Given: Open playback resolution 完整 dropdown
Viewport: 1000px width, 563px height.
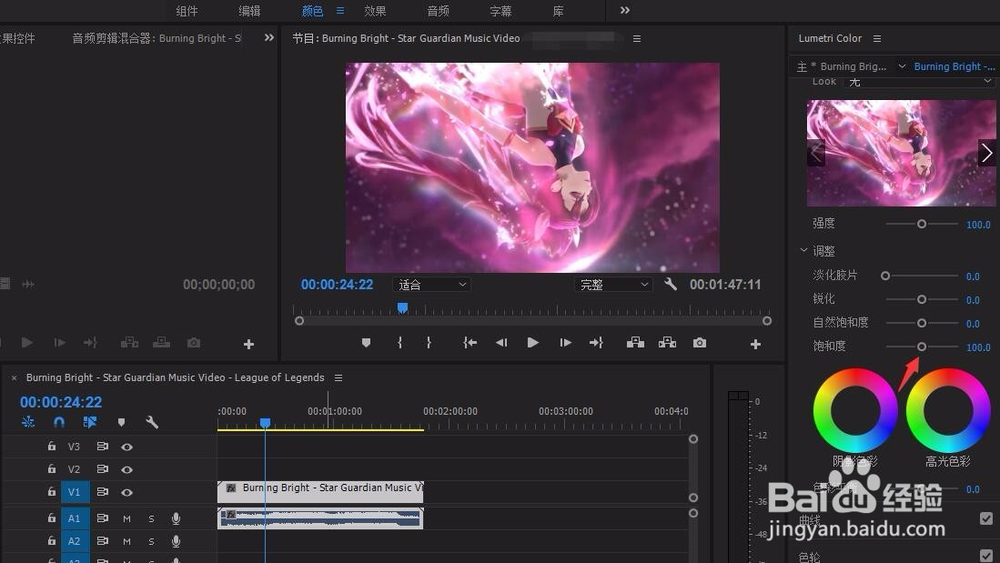Looking at the screenshot, I should pos(613,285).
